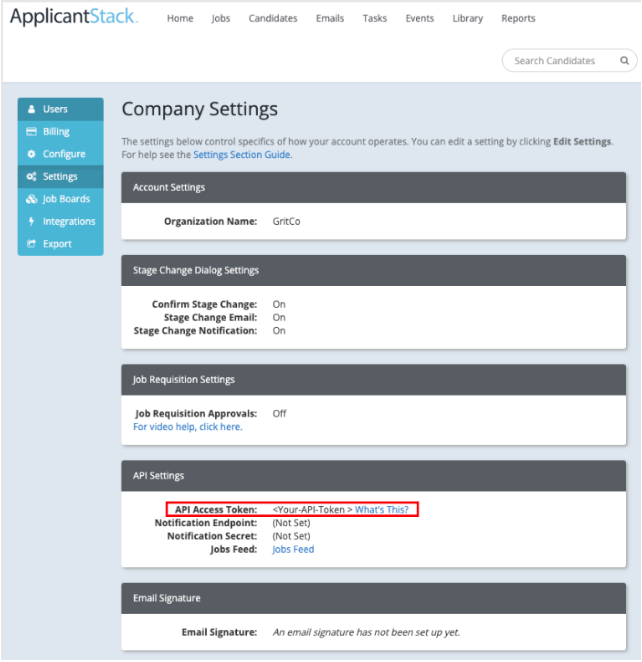Click the Jobs Feed label
Image resolution: width=642 pixels, height=662 pixels.
[x=233, y=549]
